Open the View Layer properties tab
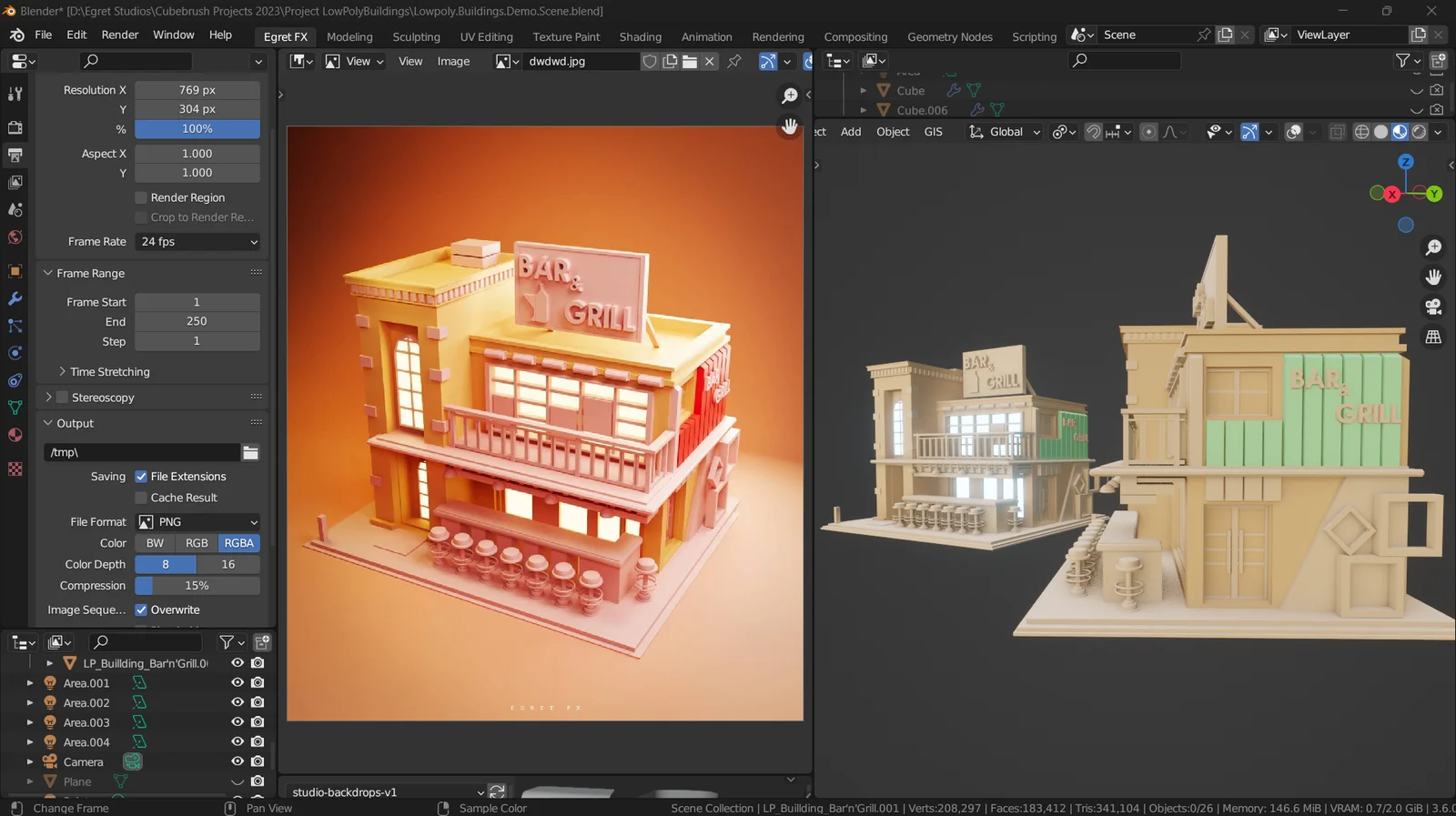The image size is (1456, 816). pyautogui.click(x=15, y=182)
